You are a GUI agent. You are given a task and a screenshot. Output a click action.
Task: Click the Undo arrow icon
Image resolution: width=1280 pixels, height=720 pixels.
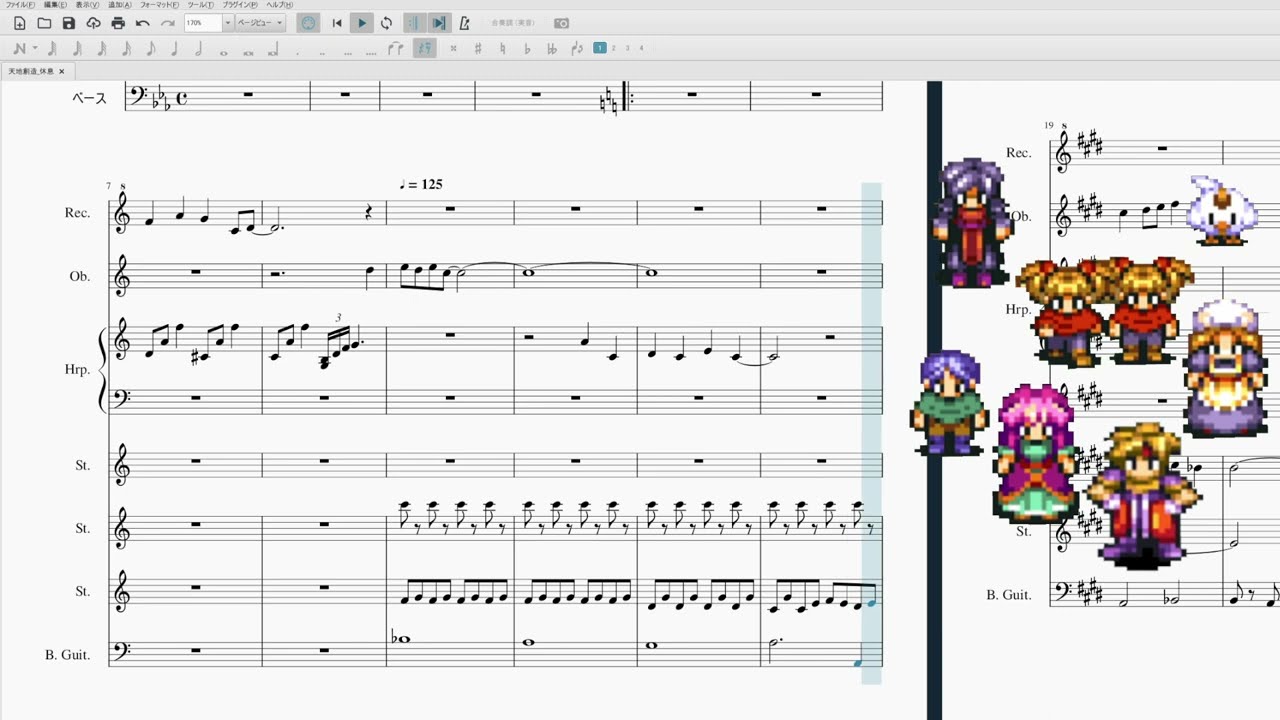143,23
